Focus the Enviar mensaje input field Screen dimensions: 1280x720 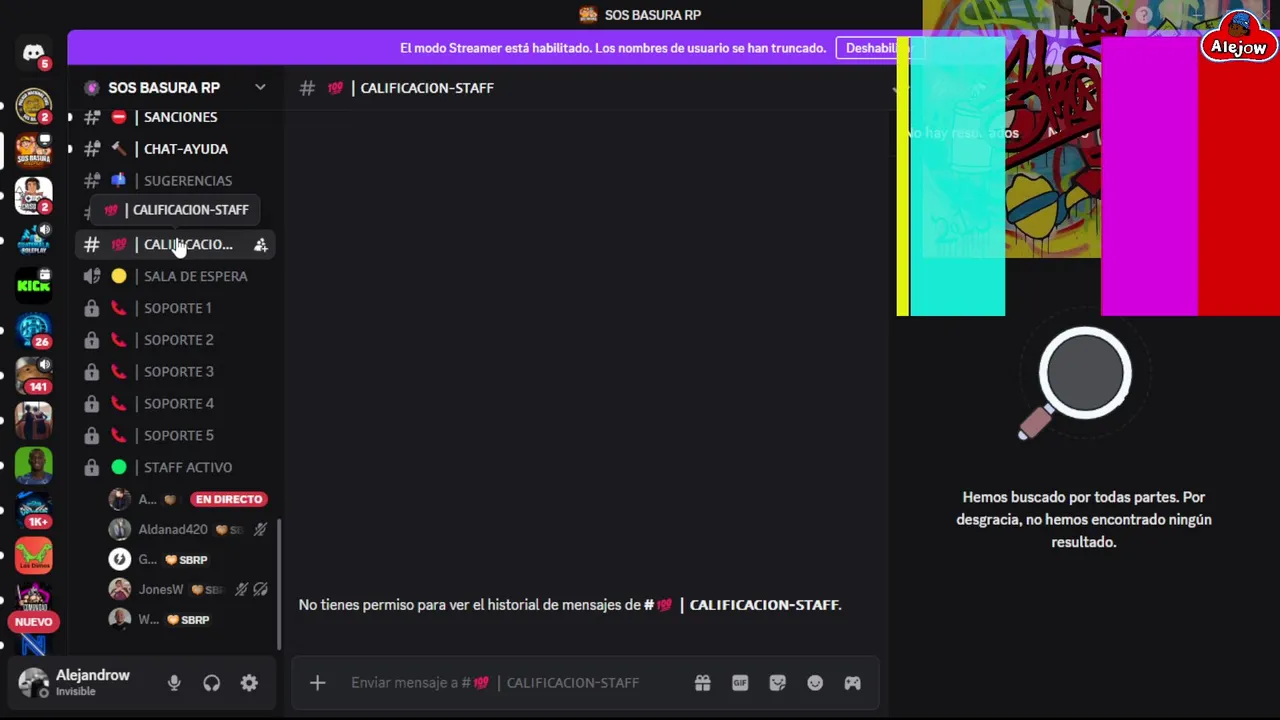[x=495, y=683]
